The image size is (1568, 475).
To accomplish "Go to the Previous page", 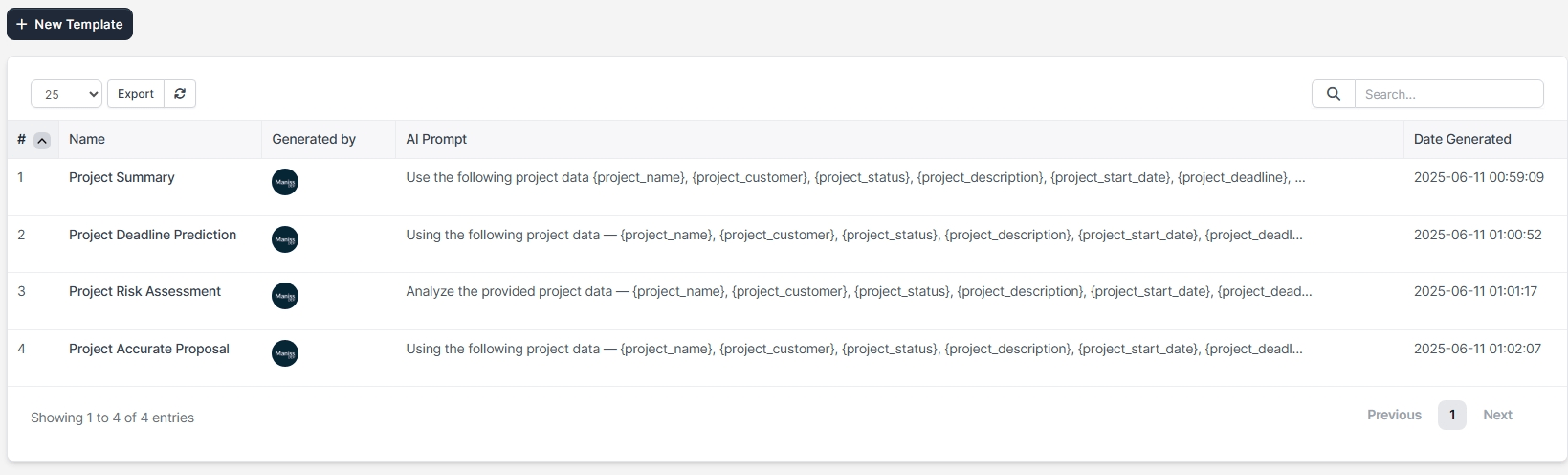I will (1394, 415).
